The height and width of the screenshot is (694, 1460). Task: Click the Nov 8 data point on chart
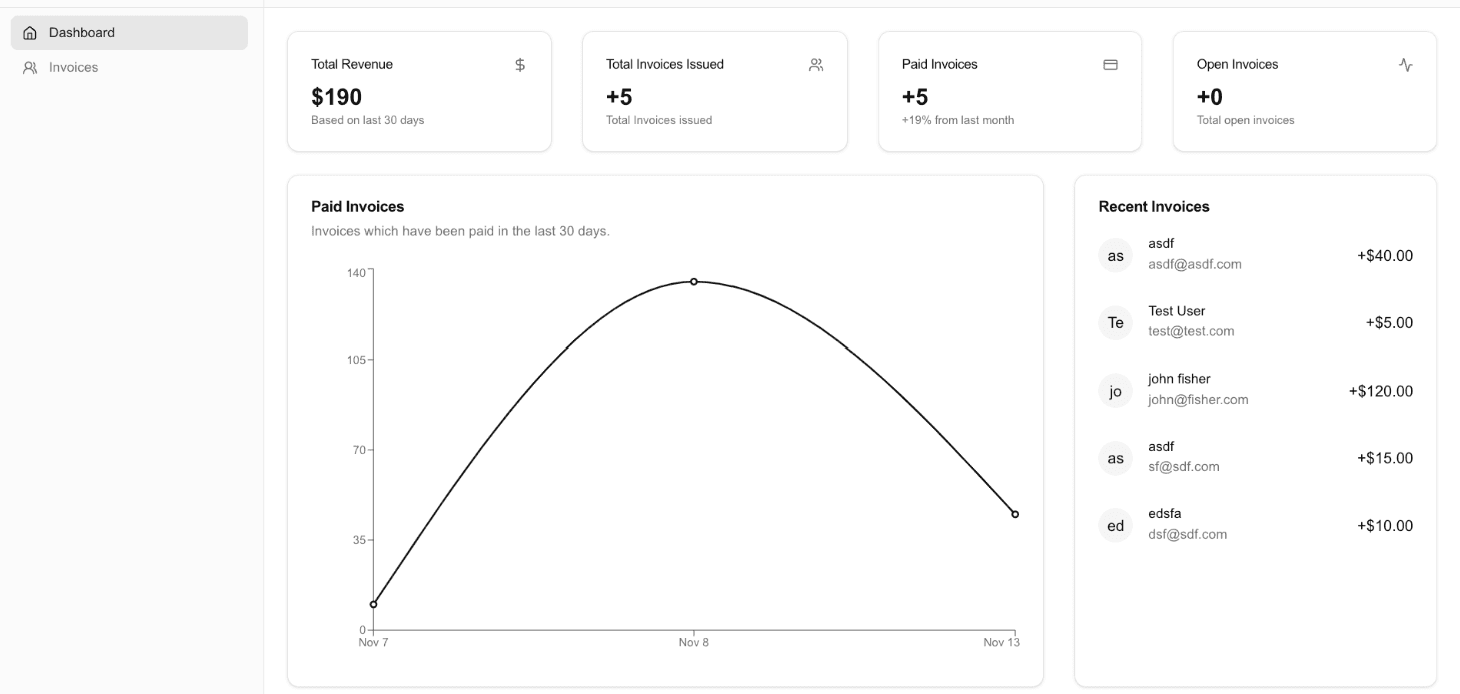coord(694,282)
